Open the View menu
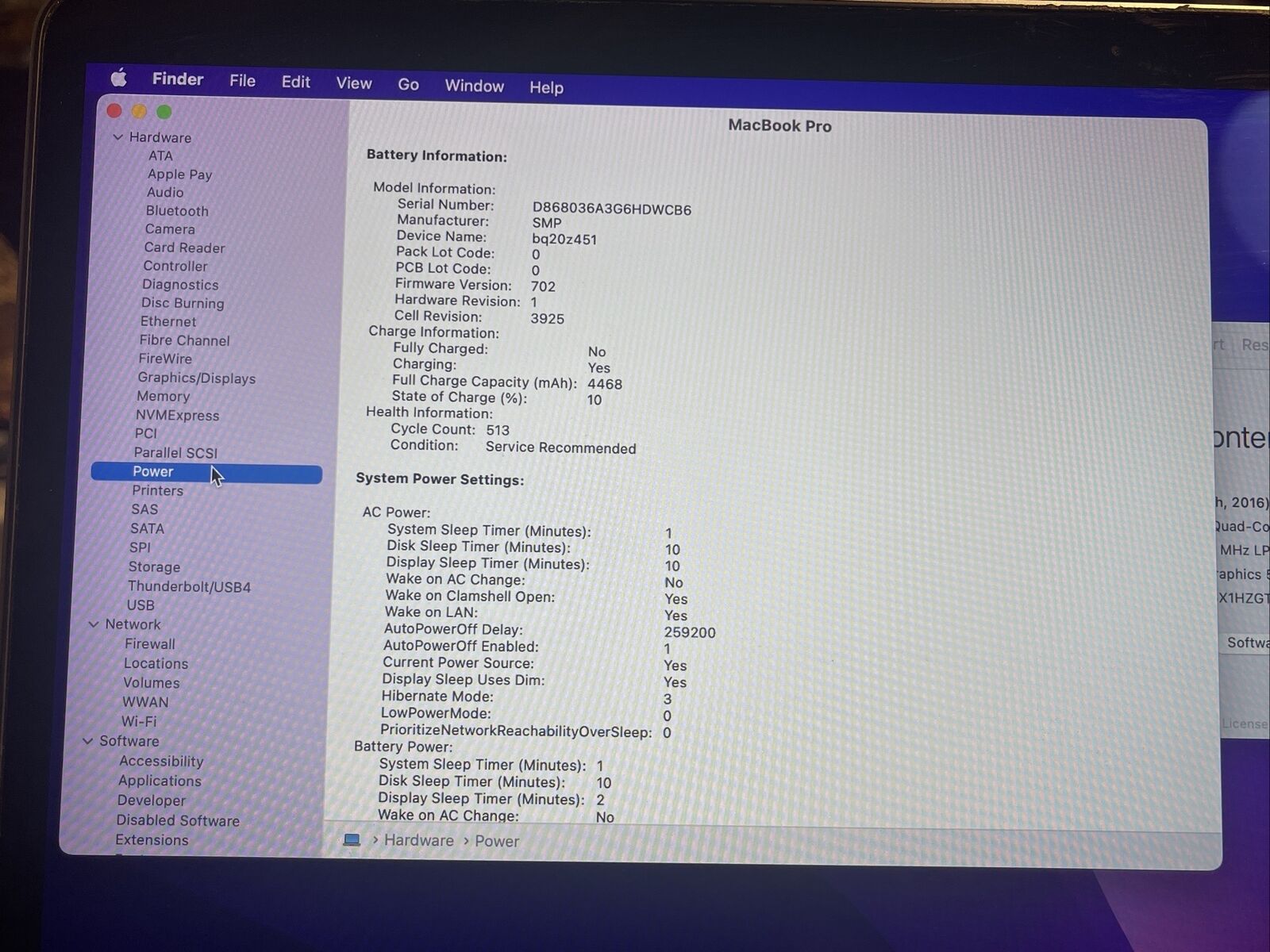Screen dimensions: 1270x952 pyautogui.click(x=353, y=83)
